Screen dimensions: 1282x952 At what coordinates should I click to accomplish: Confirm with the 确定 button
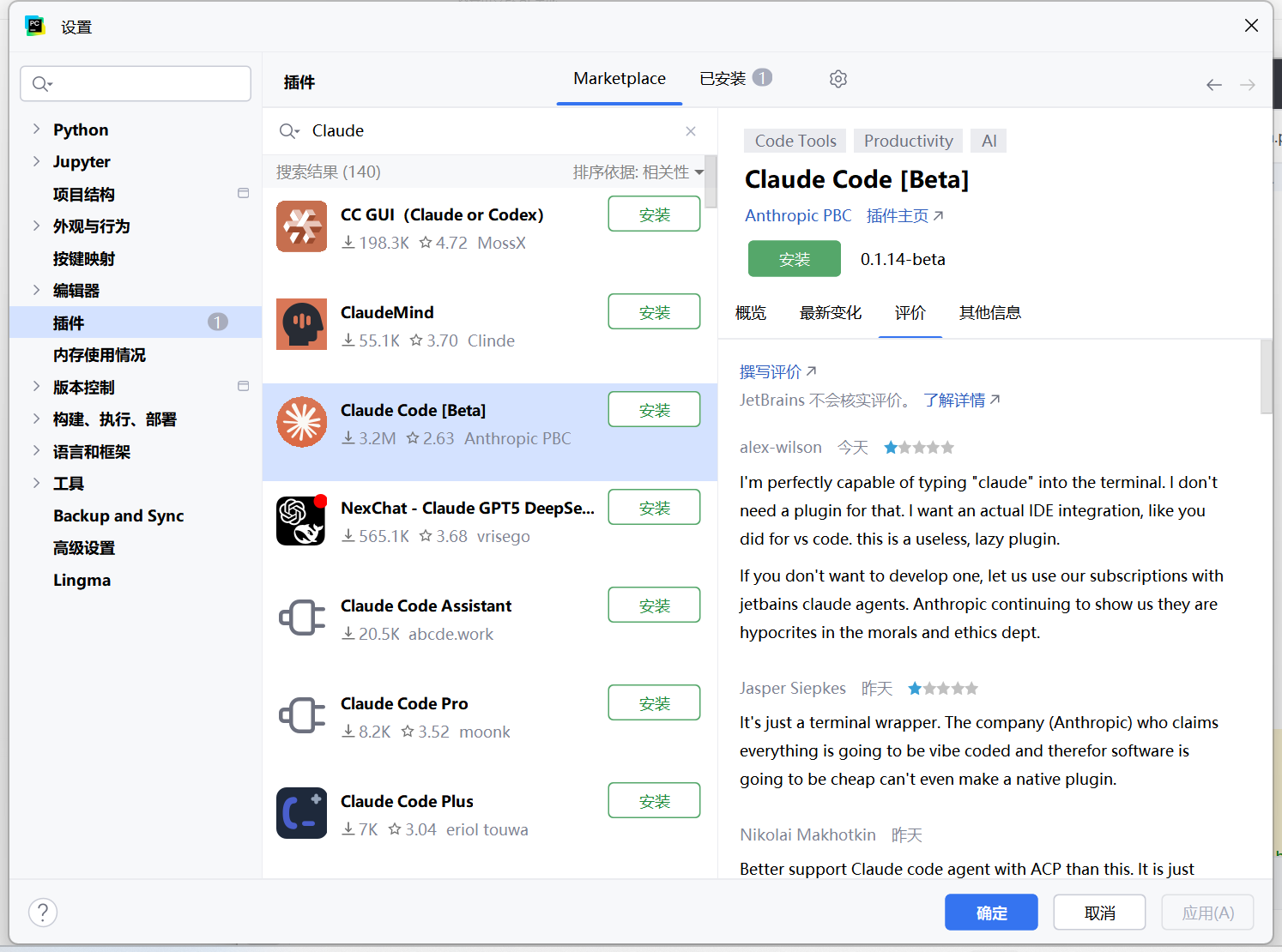(991, 913)
